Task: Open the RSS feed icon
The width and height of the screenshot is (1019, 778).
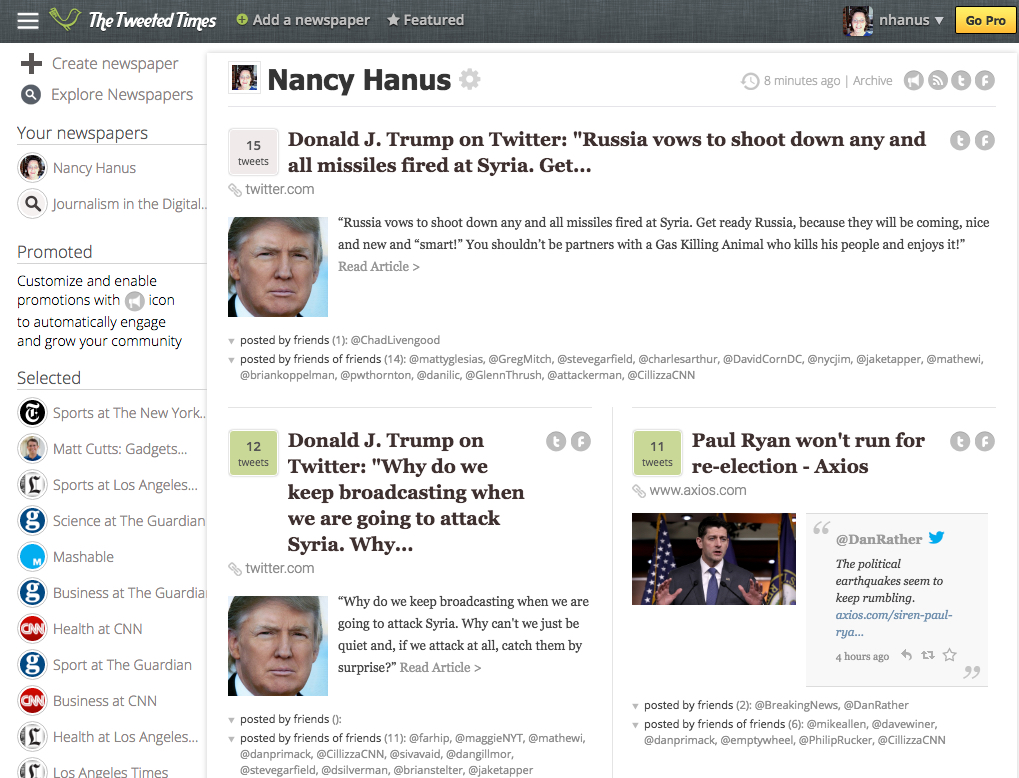Action: [937, 81]
